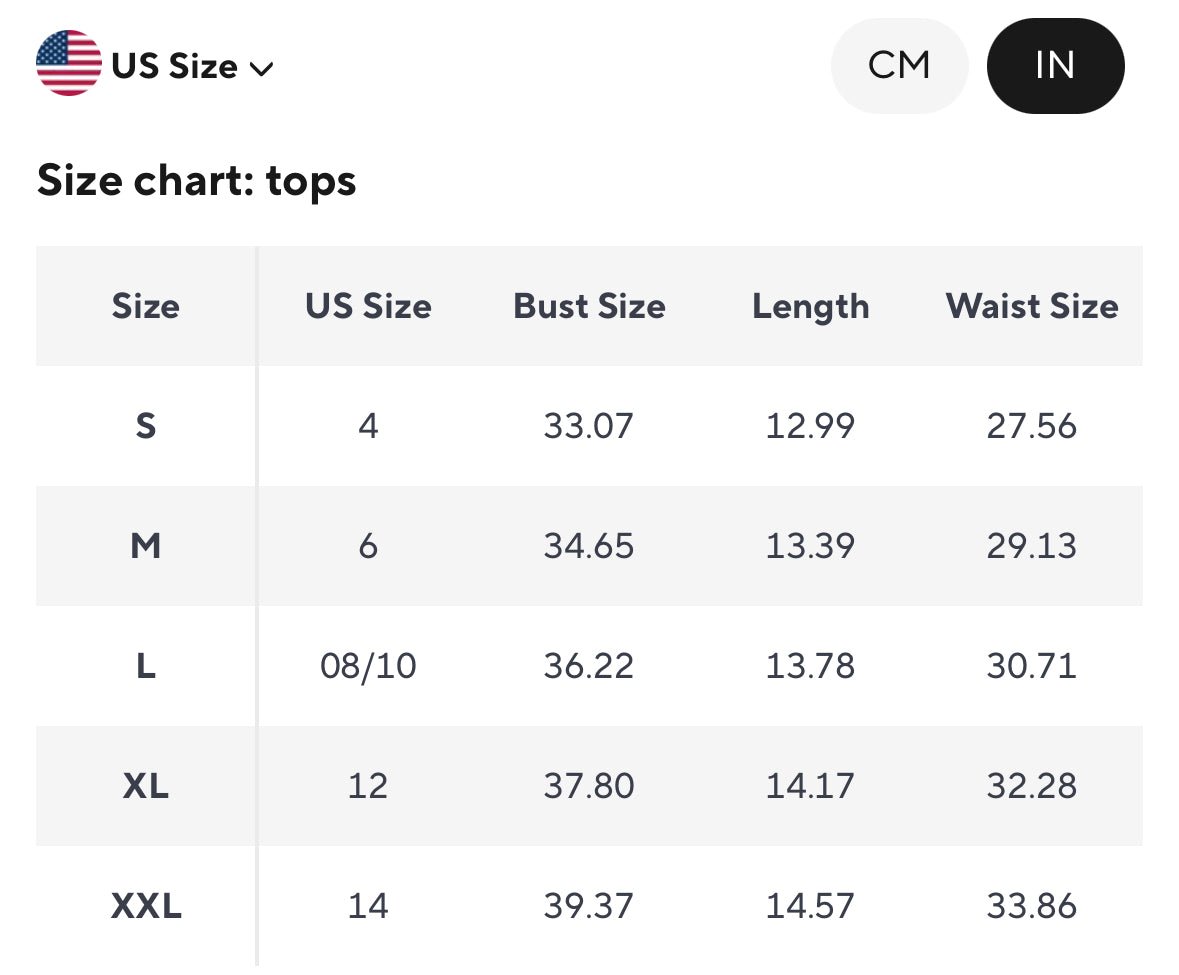Click bust size value 33.07
This screenshot has height=975, width=1179.
click(x=589, y=426)
